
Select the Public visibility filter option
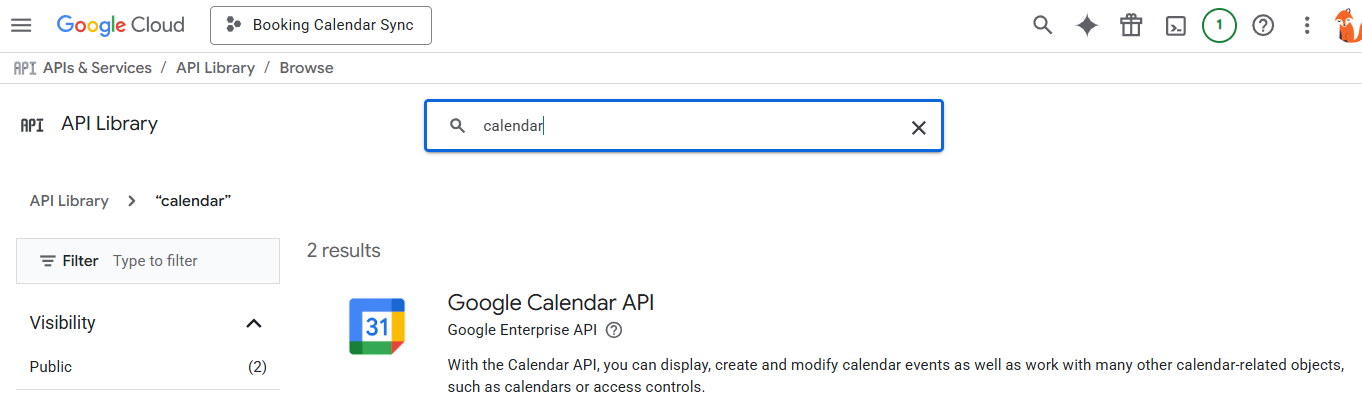click(x=51, y=367)
